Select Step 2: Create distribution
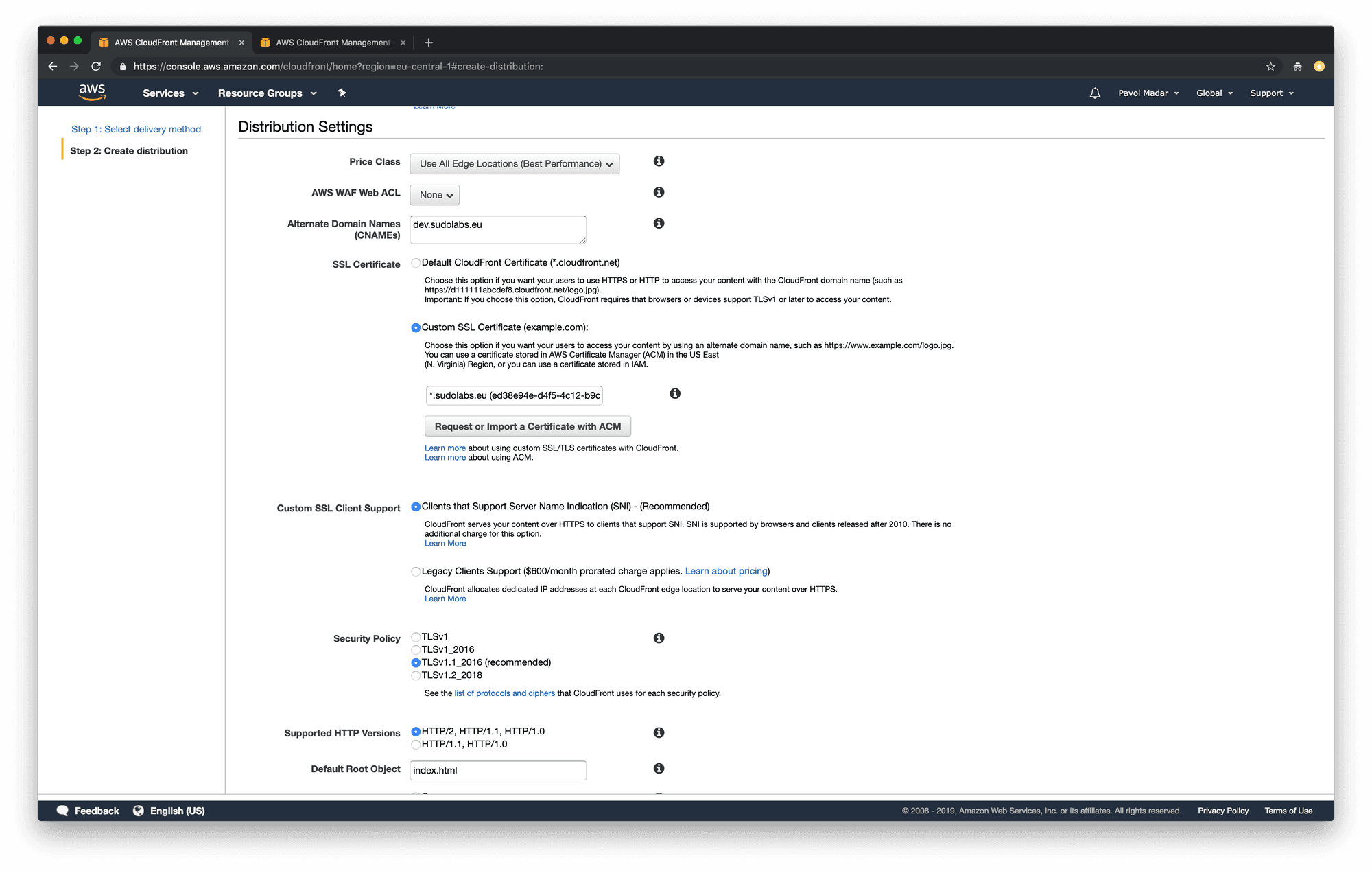1372x871 pixels. (129, 151)
